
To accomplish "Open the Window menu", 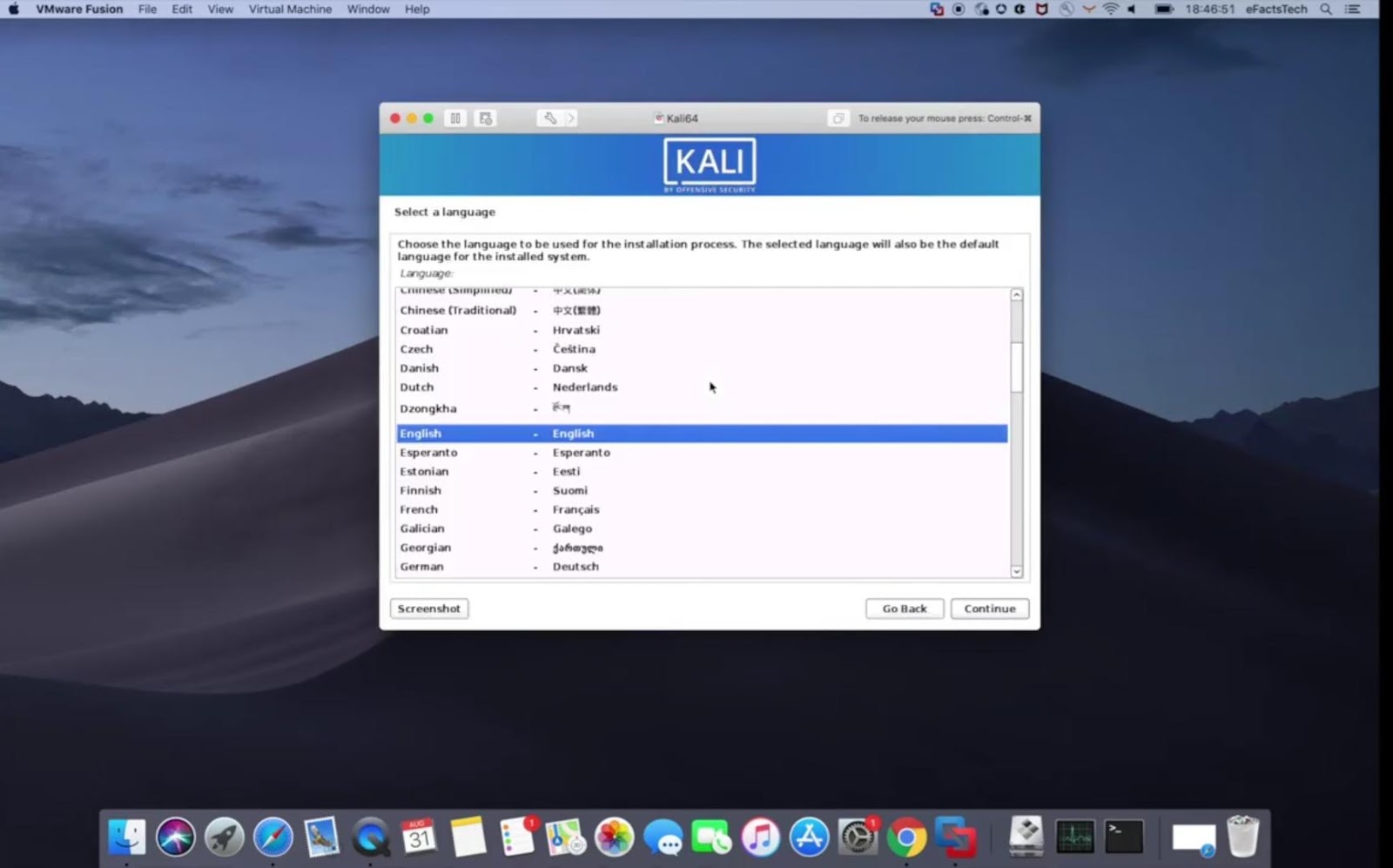I will (x=368, y=10).
